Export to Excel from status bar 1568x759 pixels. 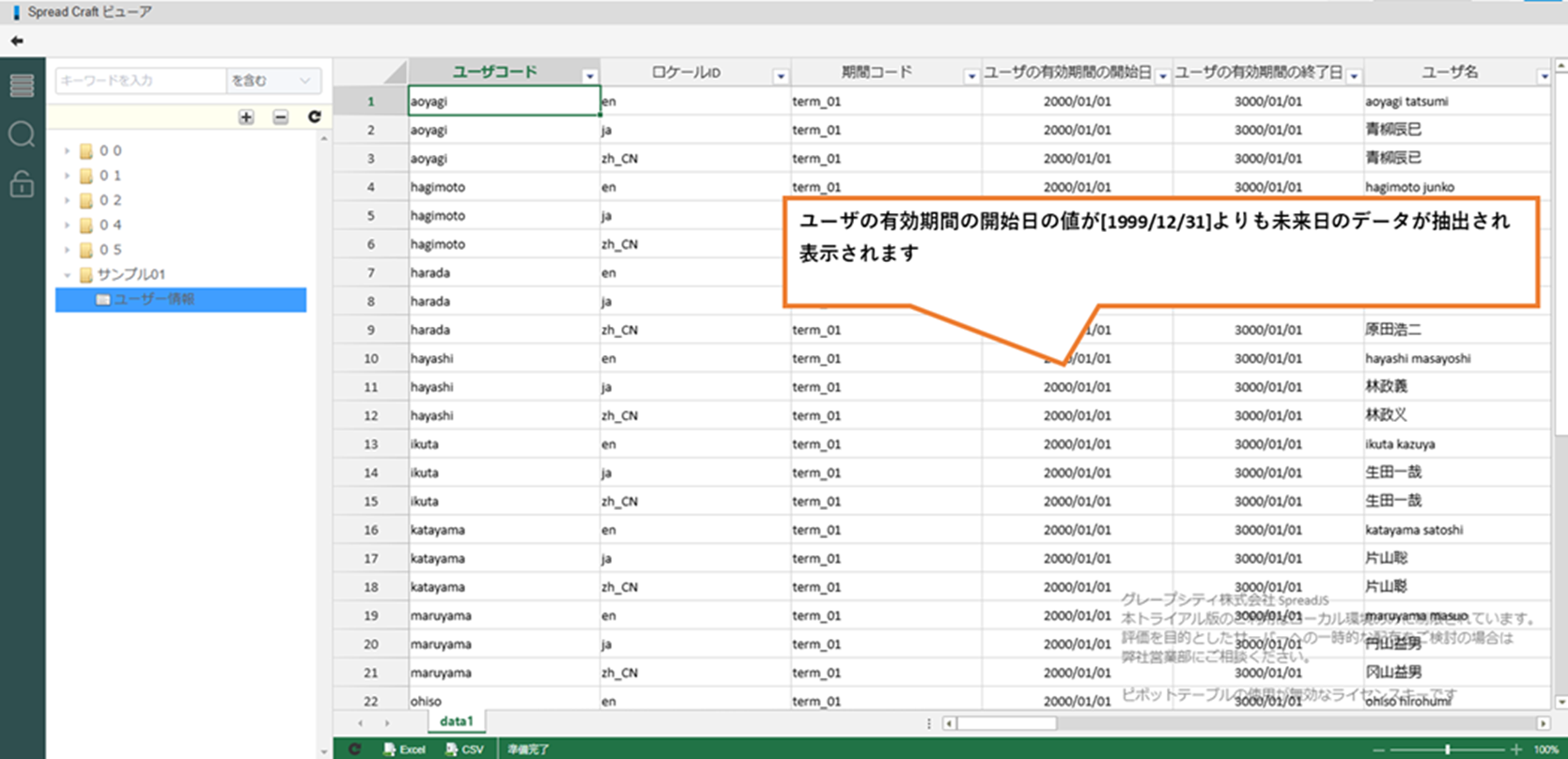405,750
